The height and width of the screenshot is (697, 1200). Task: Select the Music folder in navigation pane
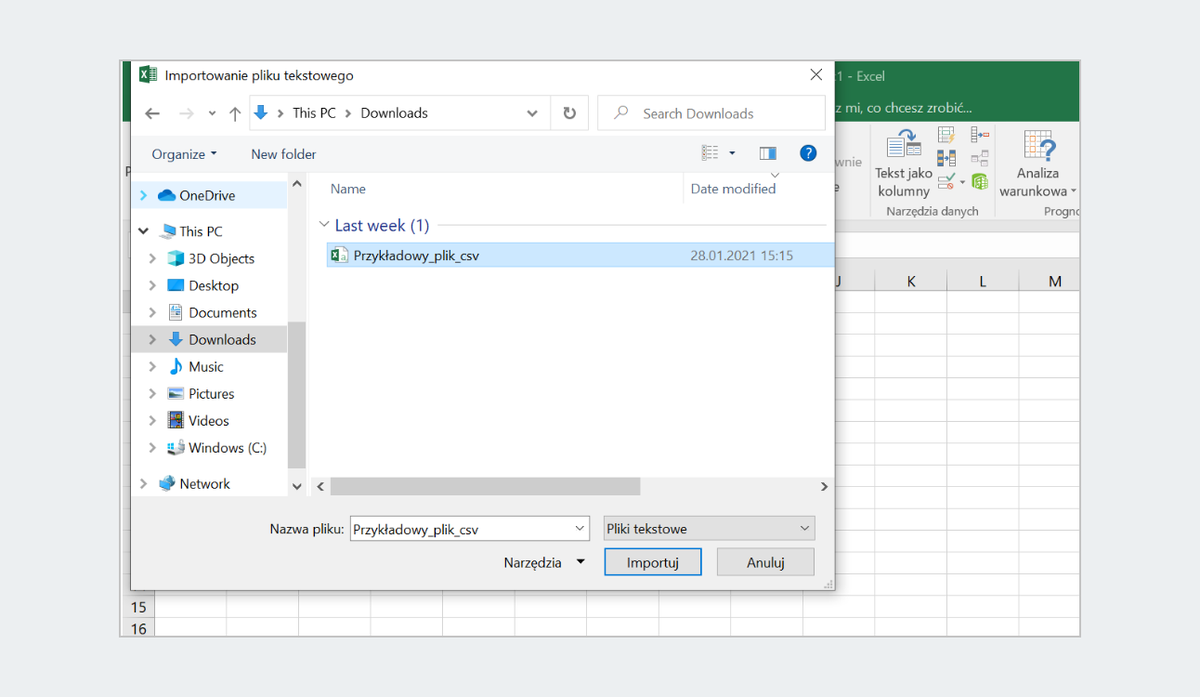point(206,367)
